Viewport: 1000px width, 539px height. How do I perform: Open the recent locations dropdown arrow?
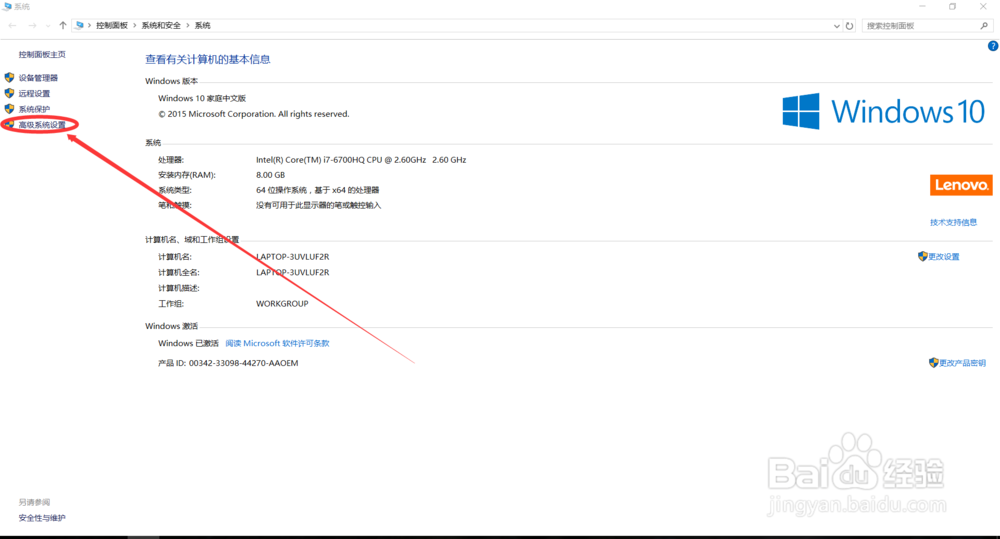pyautogui.click(x=48, y=26)
